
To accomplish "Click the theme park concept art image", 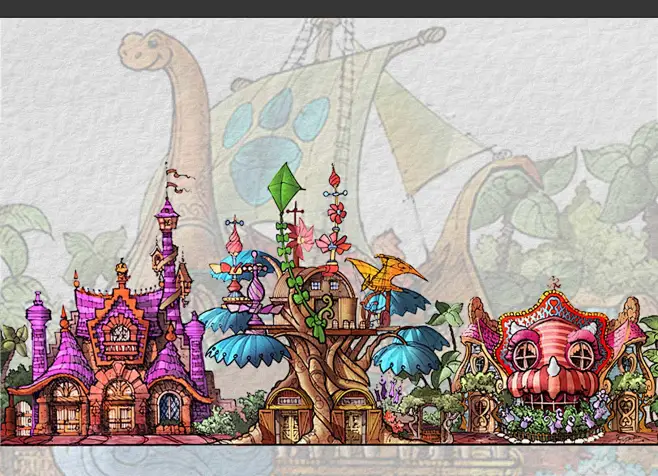I will (x=329, y=247).
